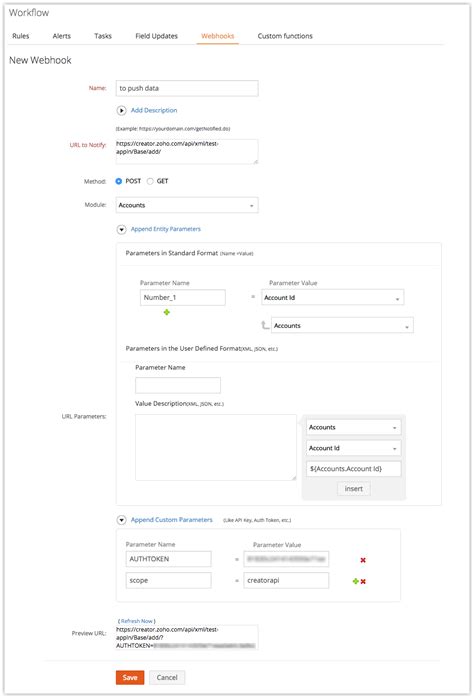Switch to the Tasks tab

103,36
